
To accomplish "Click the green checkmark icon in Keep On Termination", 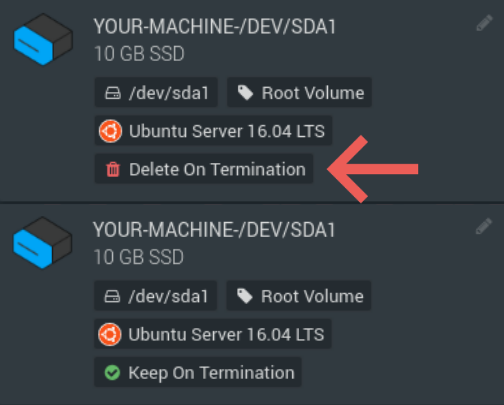I will coord(112,372).
